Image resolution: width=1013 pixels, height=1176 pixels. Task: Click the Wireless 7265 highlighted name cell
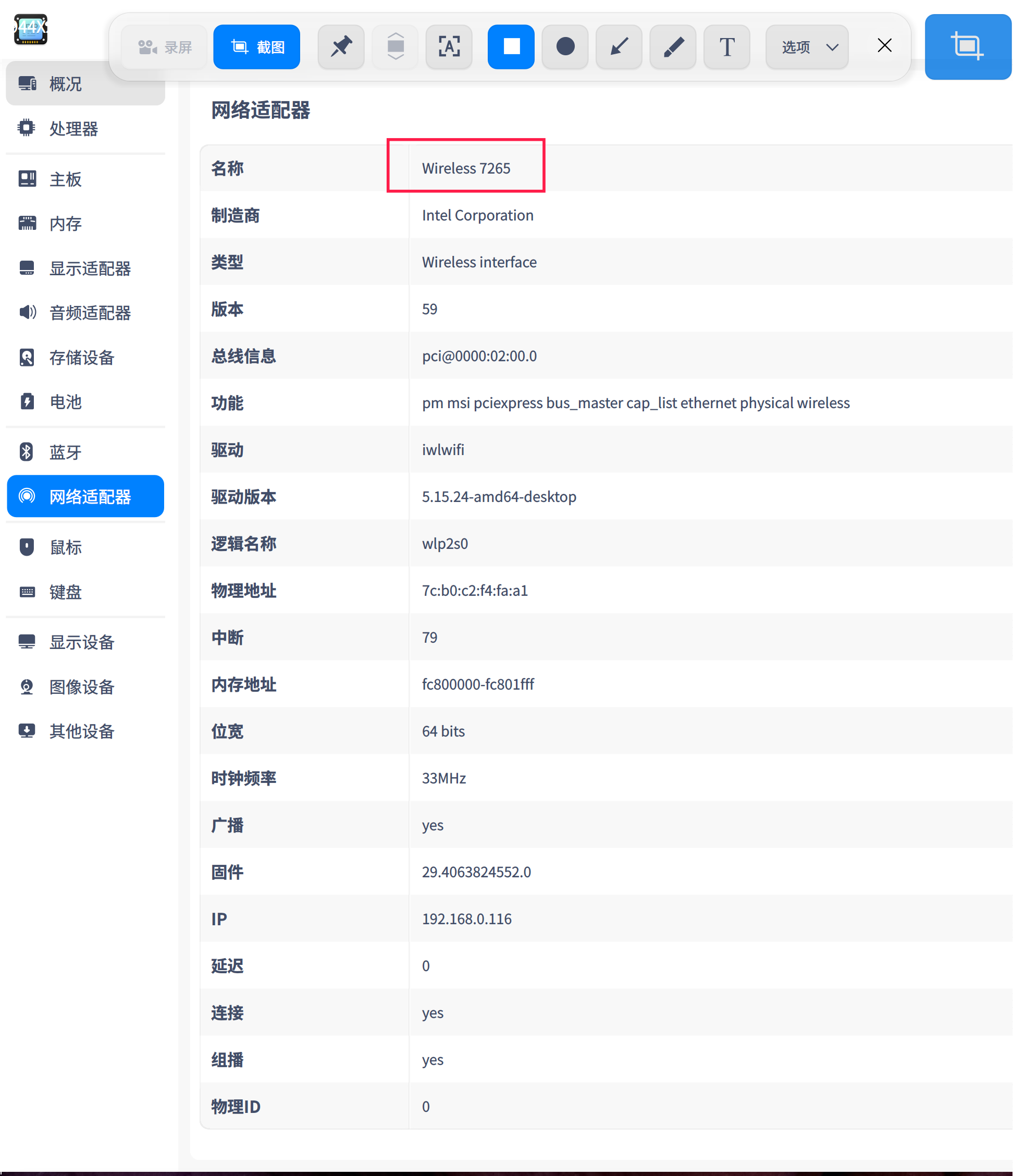(466, 167)
